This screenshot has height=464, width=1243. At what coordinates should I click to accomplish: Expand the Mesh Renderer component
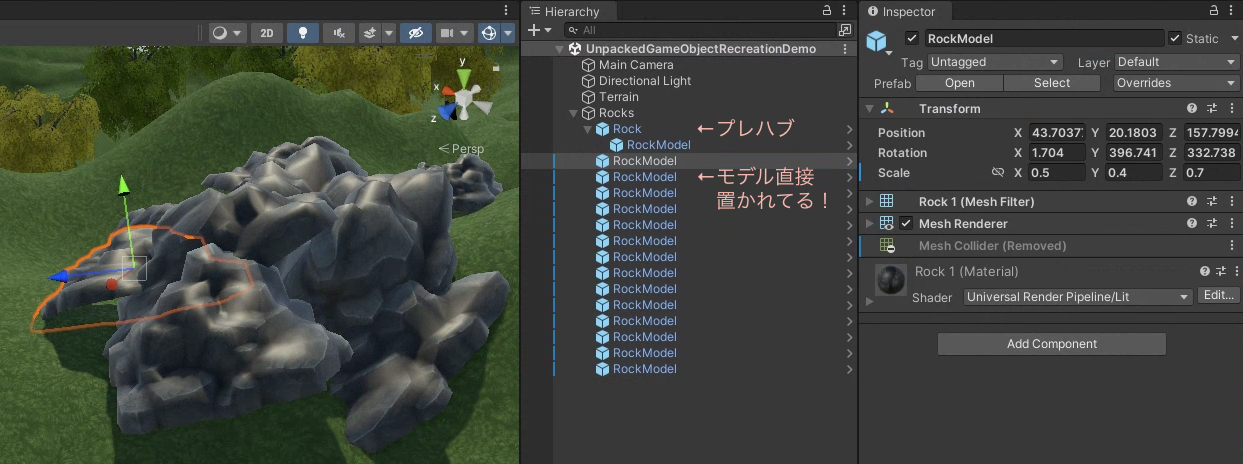click(869, 223)
